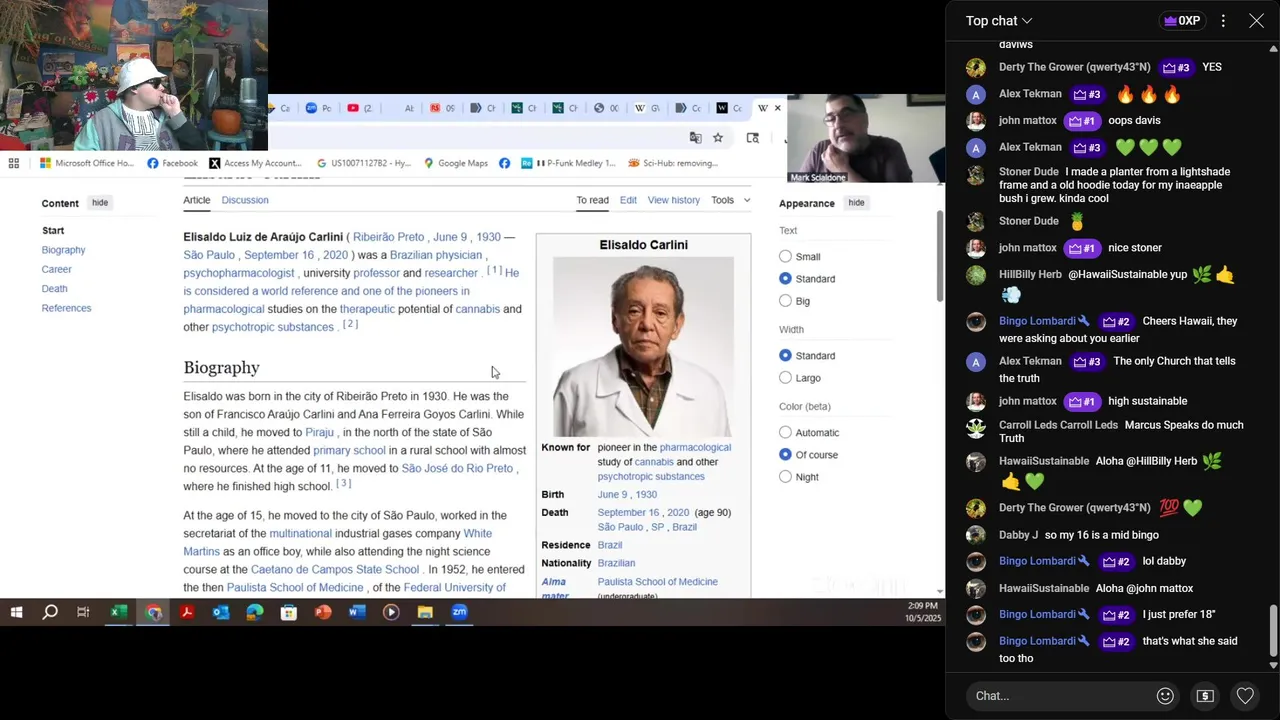The image size is (1280, 720).
Task: Follow the psychopharmacologist link
Action: [239, 273]
